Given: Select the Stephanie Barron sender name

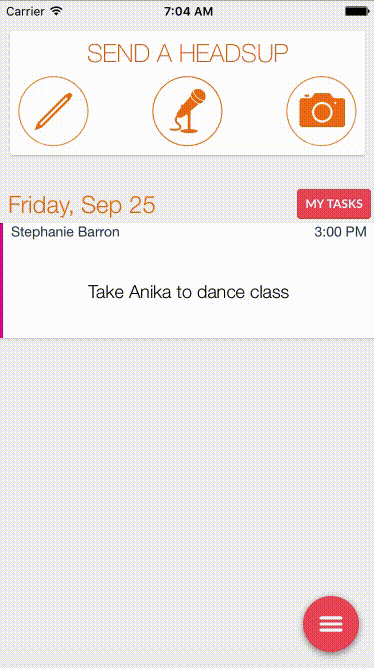Looking at the screenshot, I should pos(65,232).
